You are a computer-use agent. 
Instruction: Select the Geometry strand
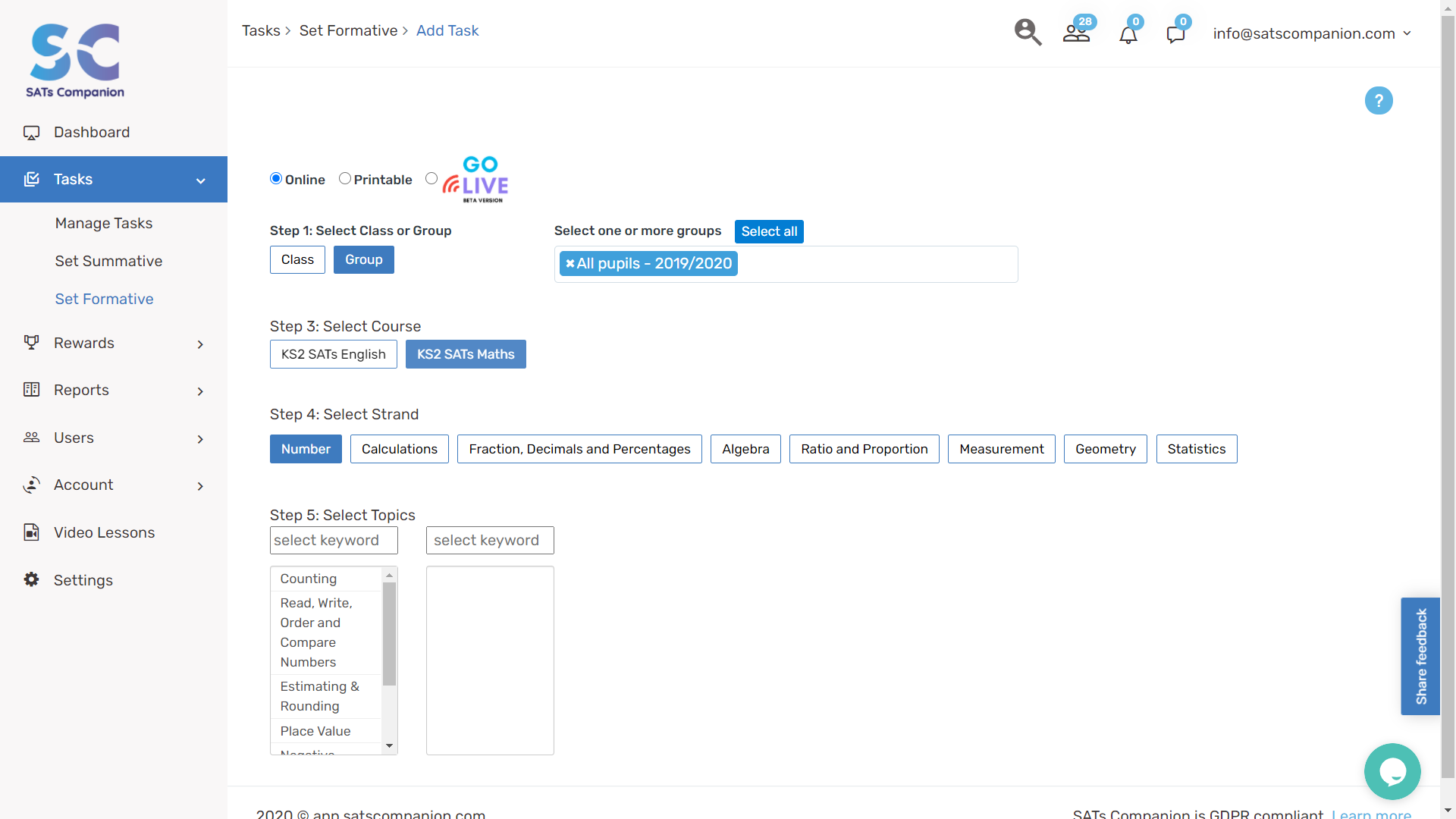(1106, 449)
